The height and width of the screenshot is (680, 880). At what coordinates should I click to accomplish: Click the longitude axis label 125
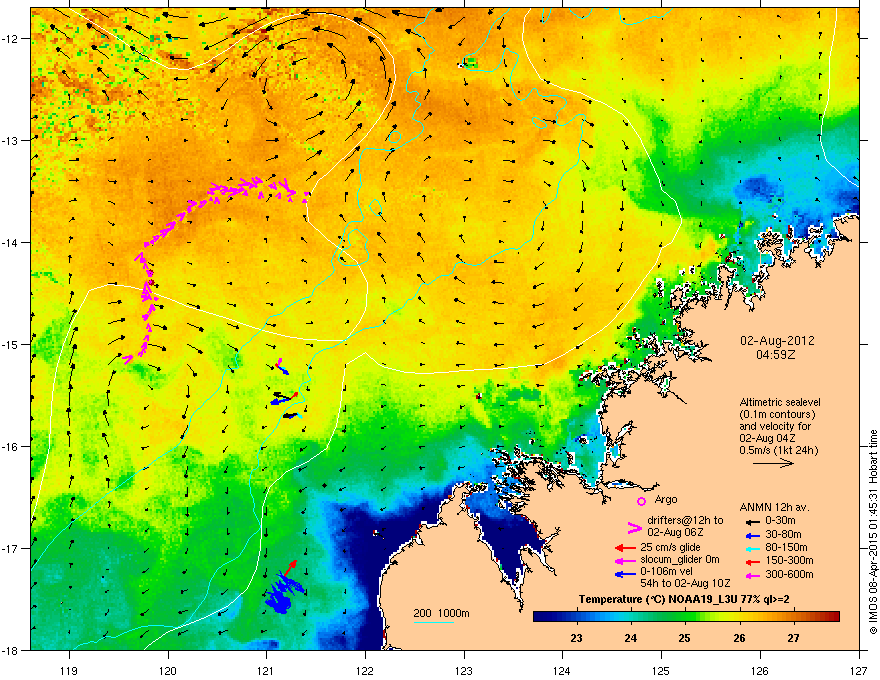point(661,670)
